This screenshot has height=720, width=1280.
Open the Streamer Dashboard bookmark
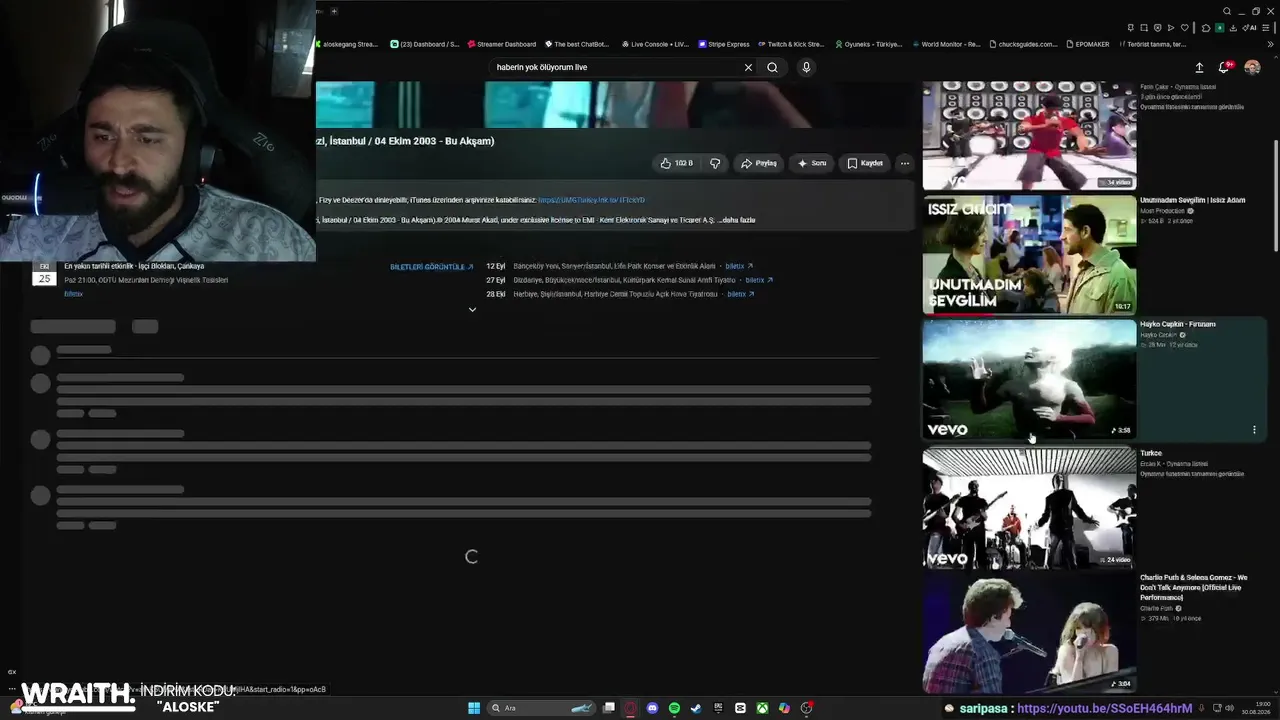(501, 44)
